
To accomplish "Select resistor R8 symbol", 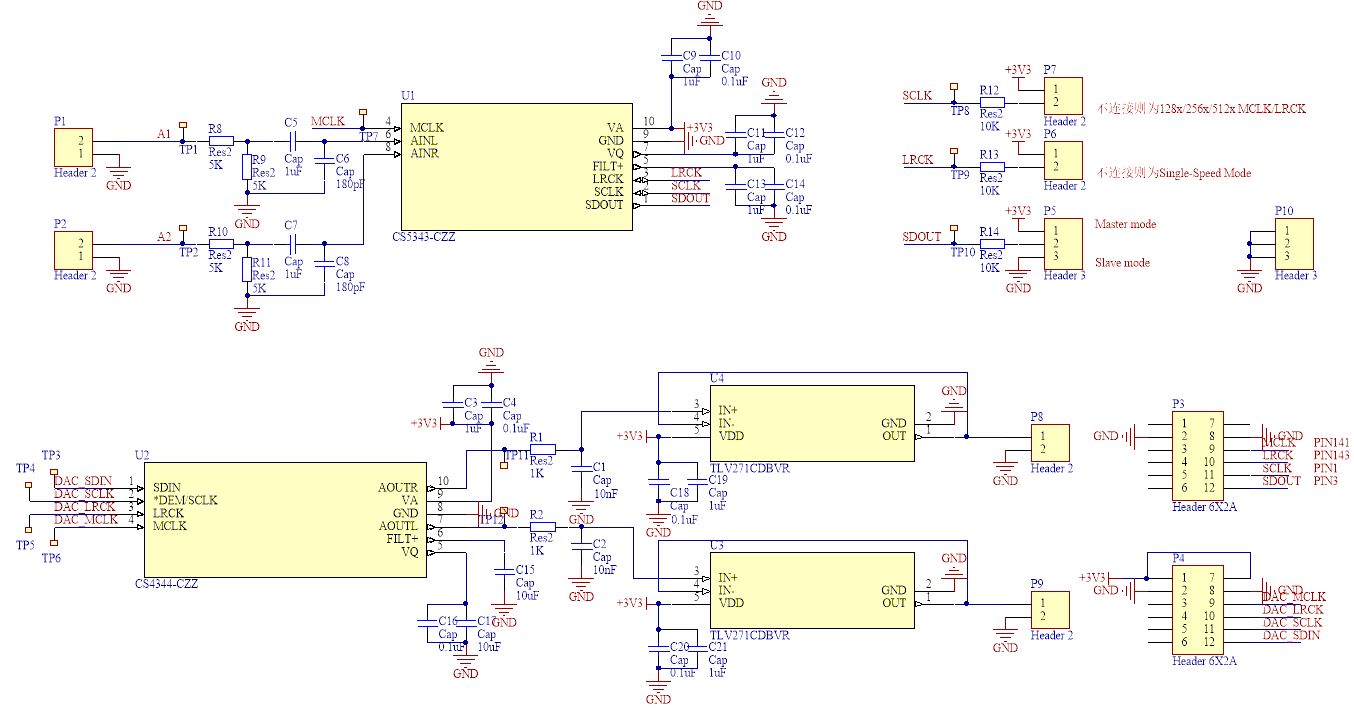I will pyautogui.click(x=221, y=141).
